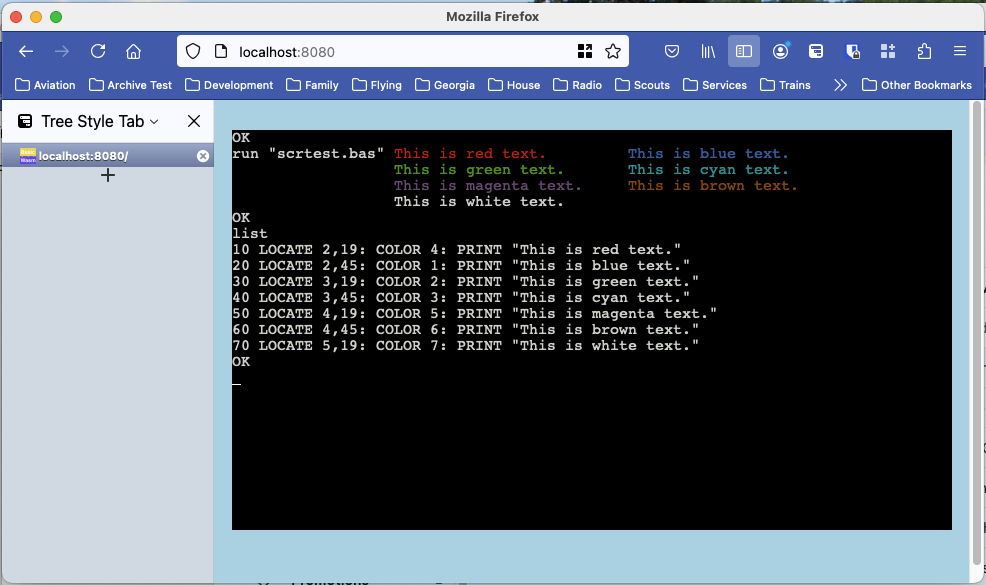Go to the Firefox home page
Screen dimensions: 986x585
[133, 51]
